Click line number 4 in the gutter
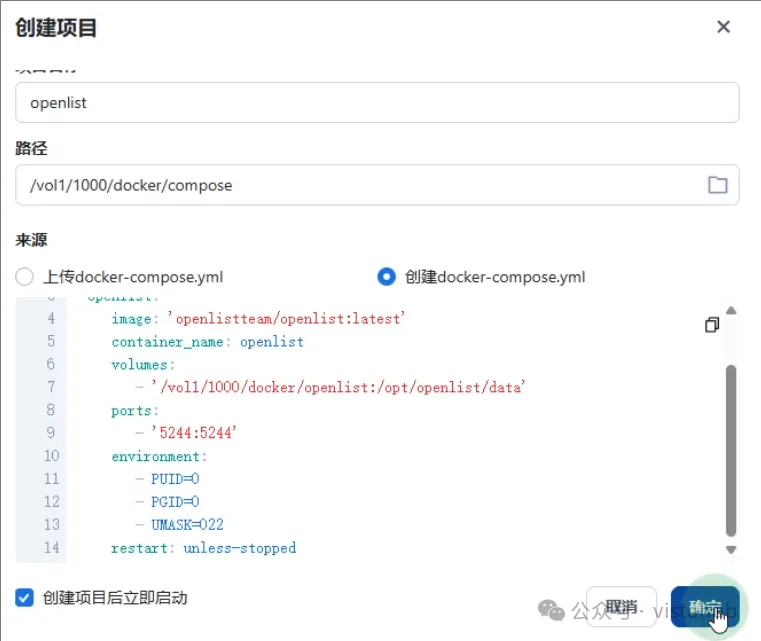761x641 pixels. [x=51, y=318]
